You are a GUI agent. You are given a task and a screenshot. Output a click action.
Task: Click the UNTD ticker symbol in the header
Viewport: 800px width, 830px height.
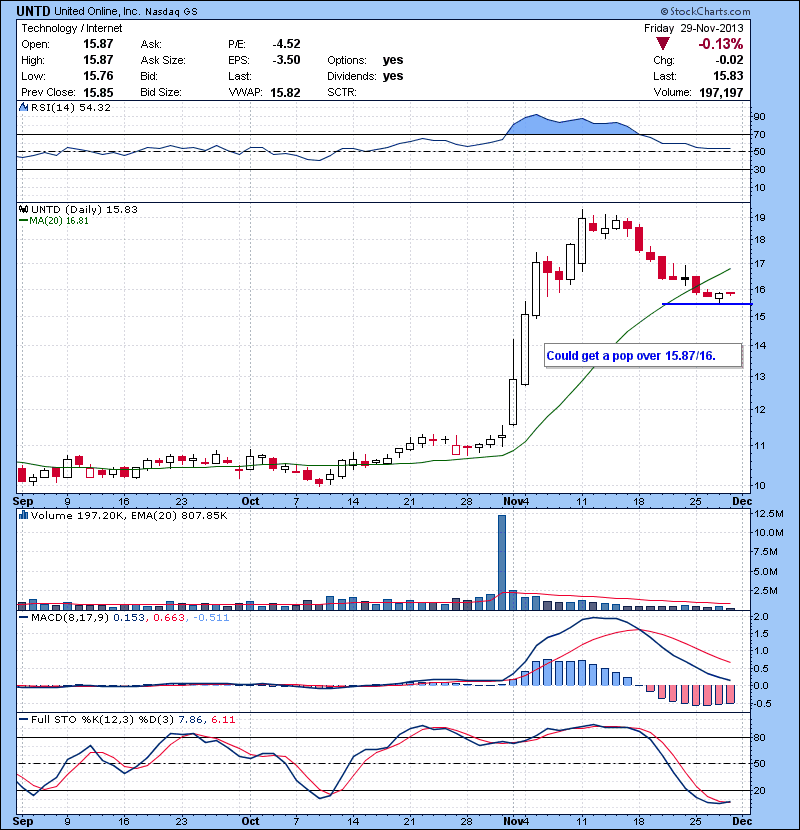pyautogui.click(x=33, y=11)
